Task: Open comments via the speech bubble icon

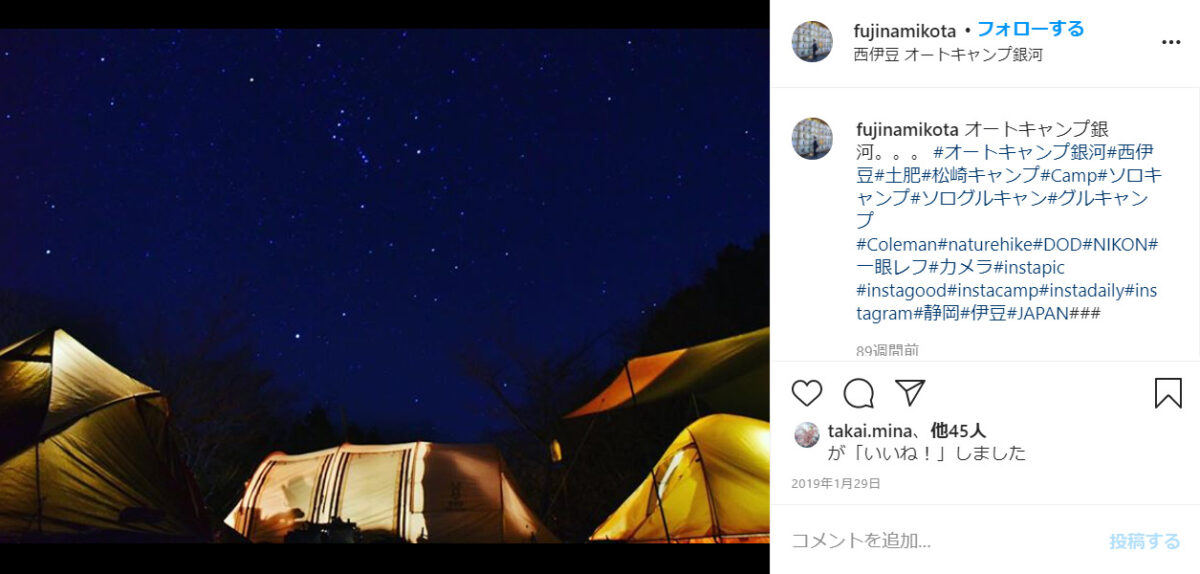Action: (858, 393)
